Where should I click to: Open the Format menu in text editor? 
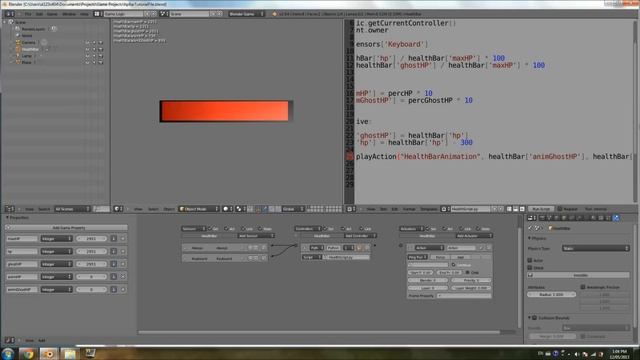409,209
